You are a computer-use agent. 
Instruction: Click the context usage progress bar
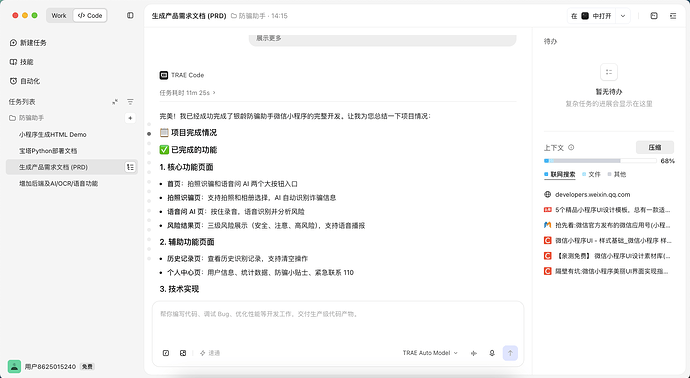coord(600,161)
